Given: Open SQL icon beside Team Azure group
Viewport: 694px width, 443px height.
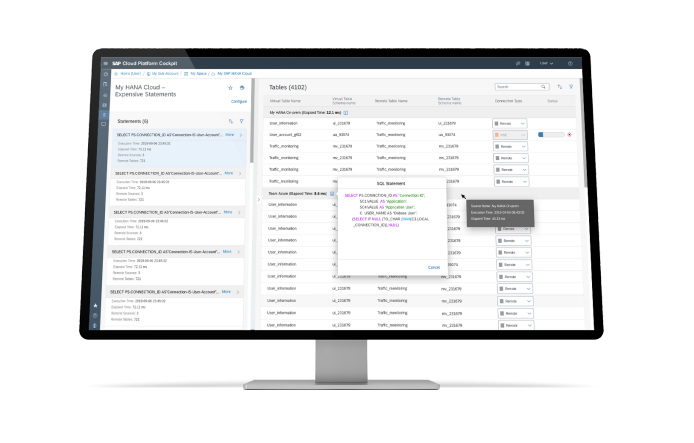Looking at the screenshot, I should coord(332,193).
